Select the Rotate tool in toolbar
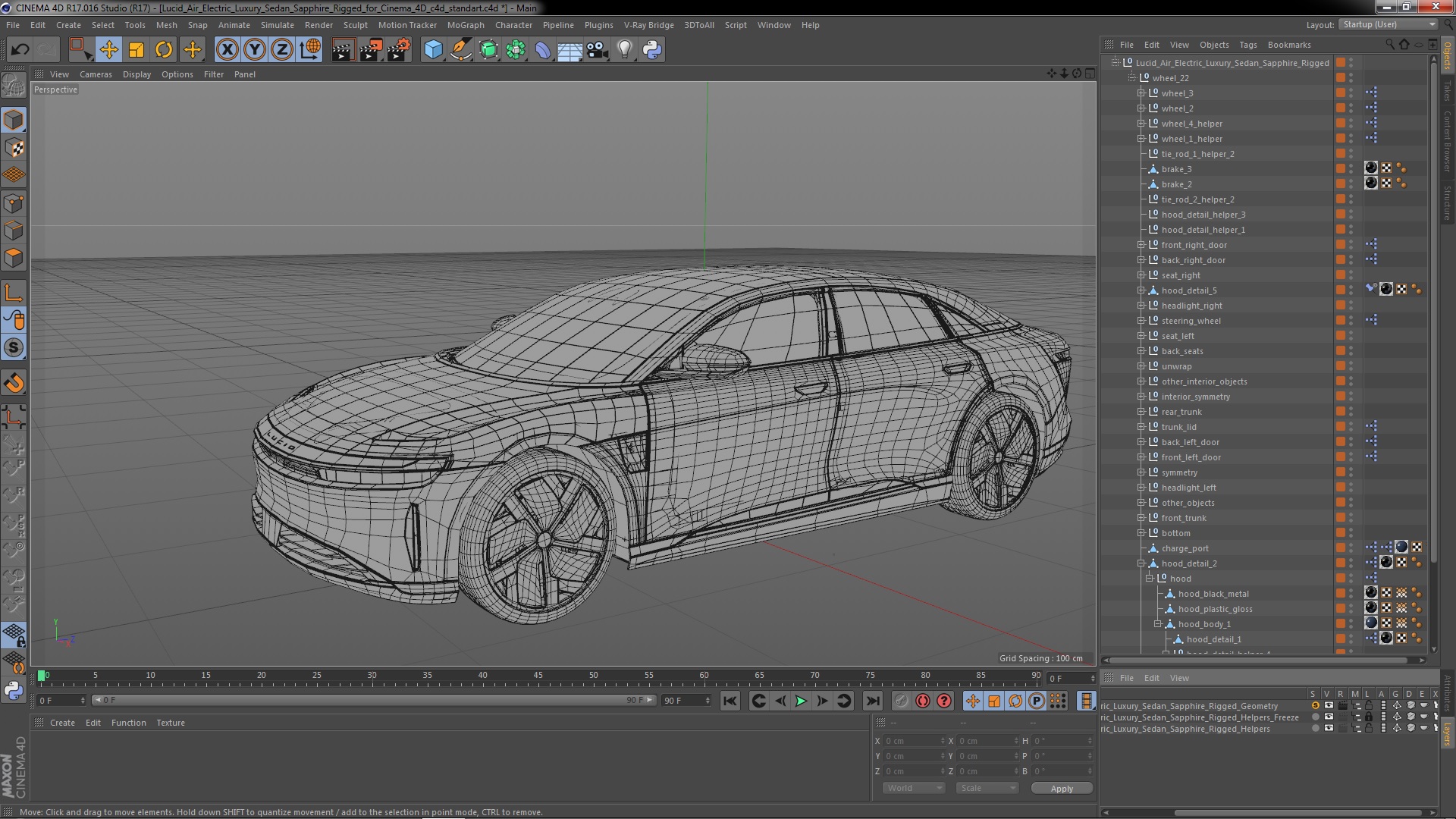This screenshot has height=819, width=1456. pyautogui.click(x=164, y=50)
